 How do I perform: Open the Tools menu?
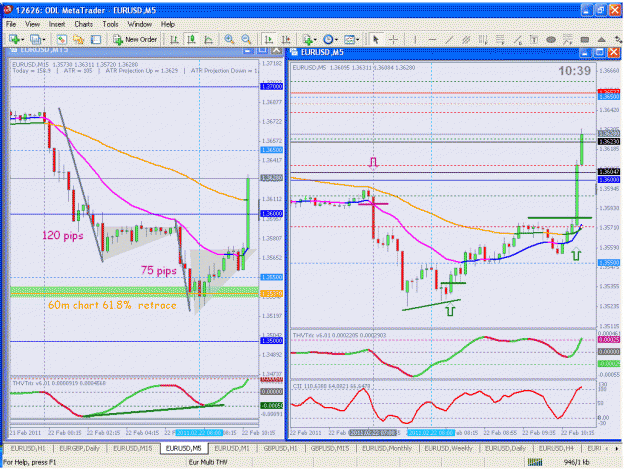pos(110,24)
